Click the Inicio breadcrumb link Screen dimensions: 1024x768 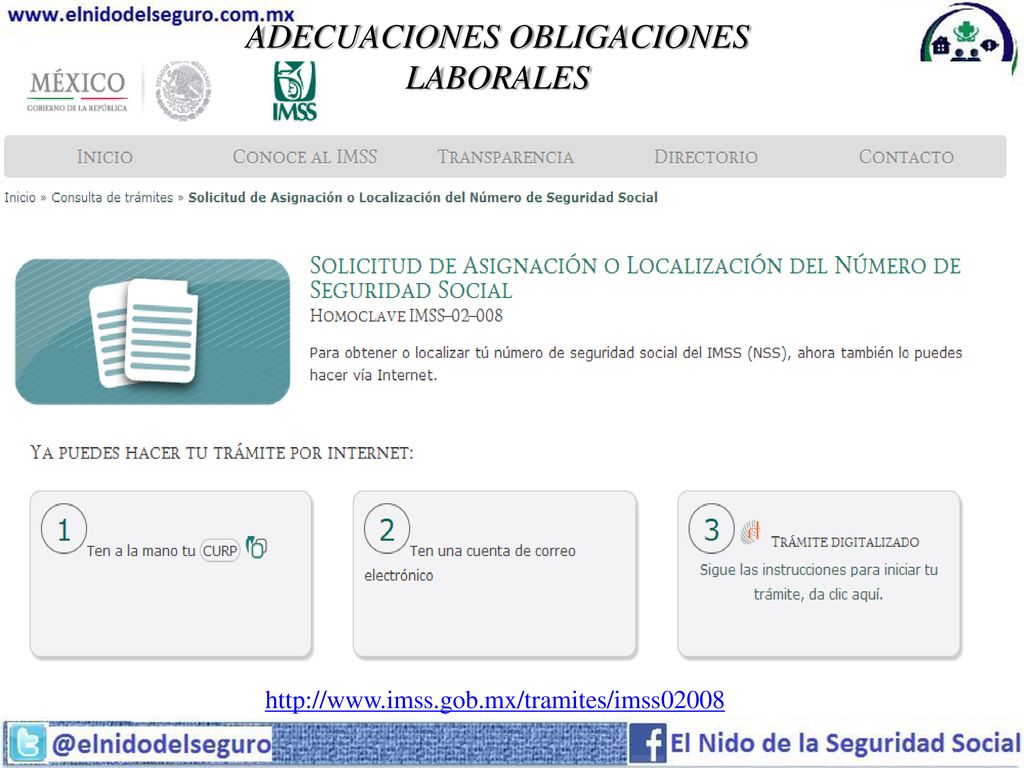20,197
